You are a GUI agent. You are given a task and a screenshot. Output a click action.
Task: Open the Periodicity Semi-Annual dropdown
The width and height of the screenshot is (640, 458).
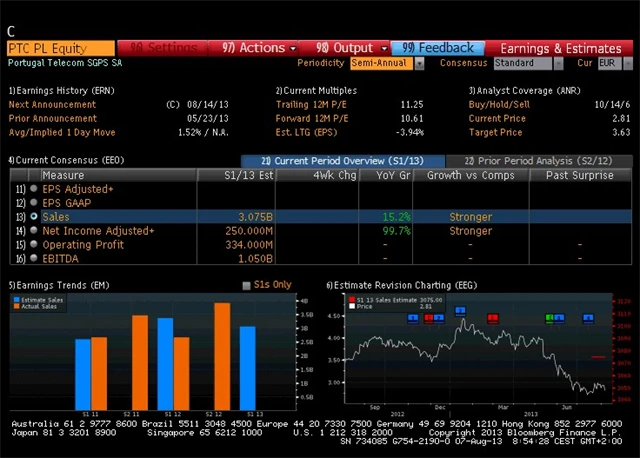(x=387, y=63)
